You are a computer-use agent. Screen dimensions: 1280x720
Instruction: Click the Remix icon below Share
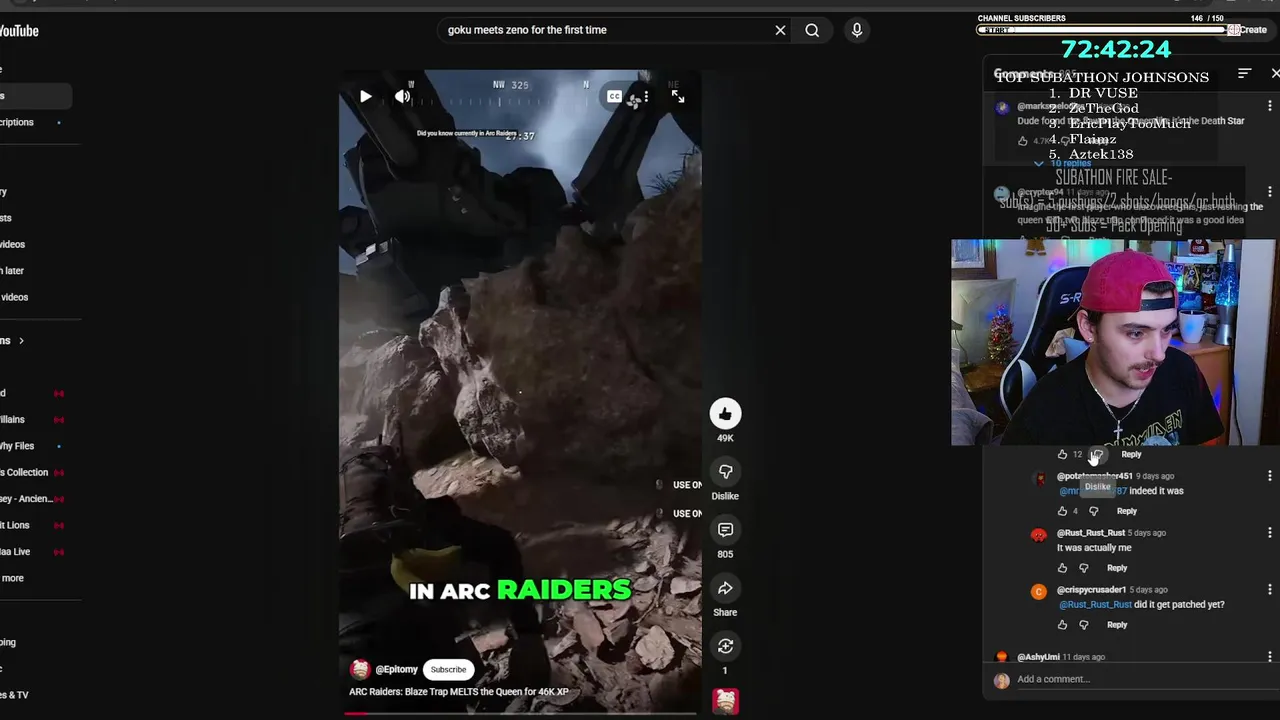[725, 646]
